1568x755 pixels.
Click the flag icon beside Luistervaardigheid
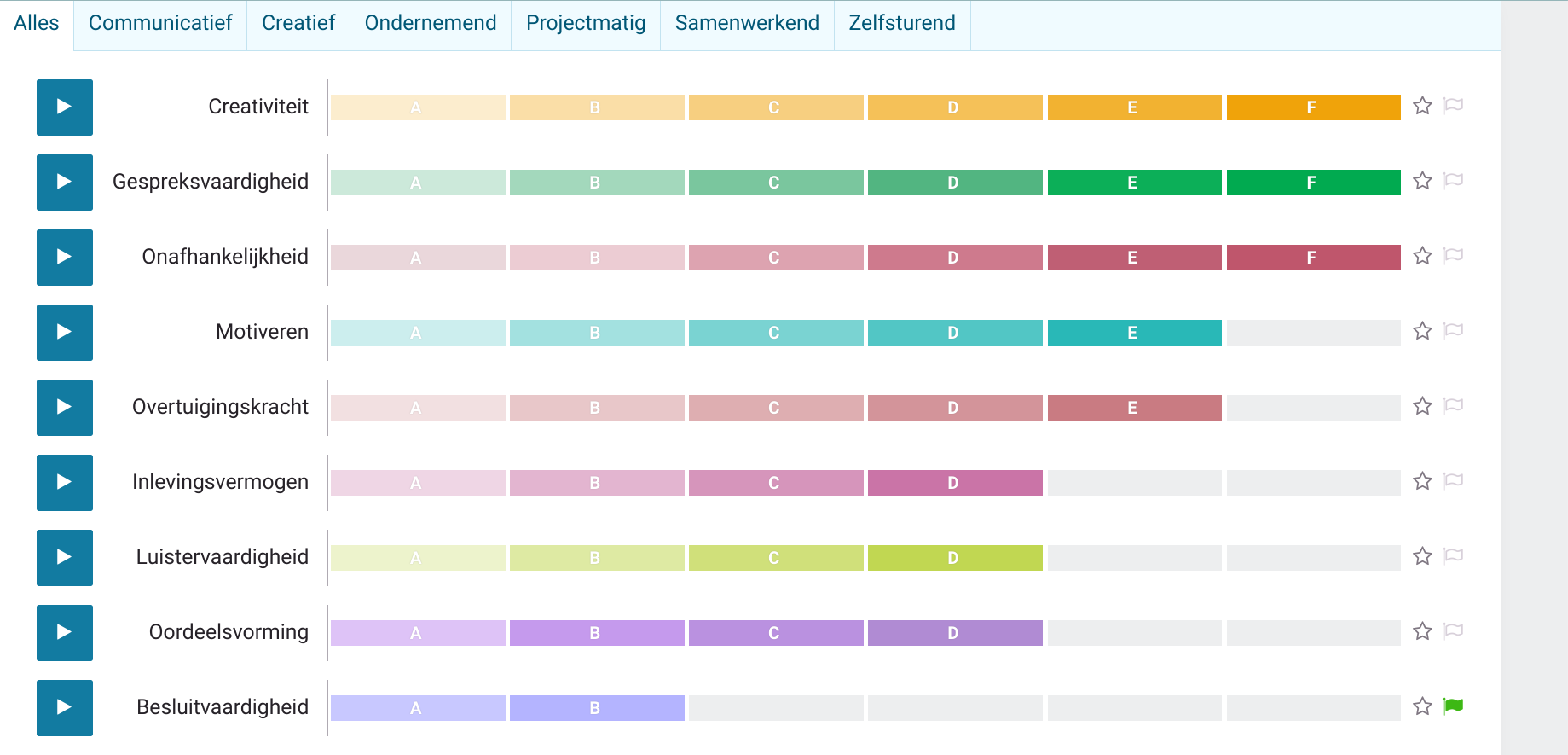[1453, 556]
